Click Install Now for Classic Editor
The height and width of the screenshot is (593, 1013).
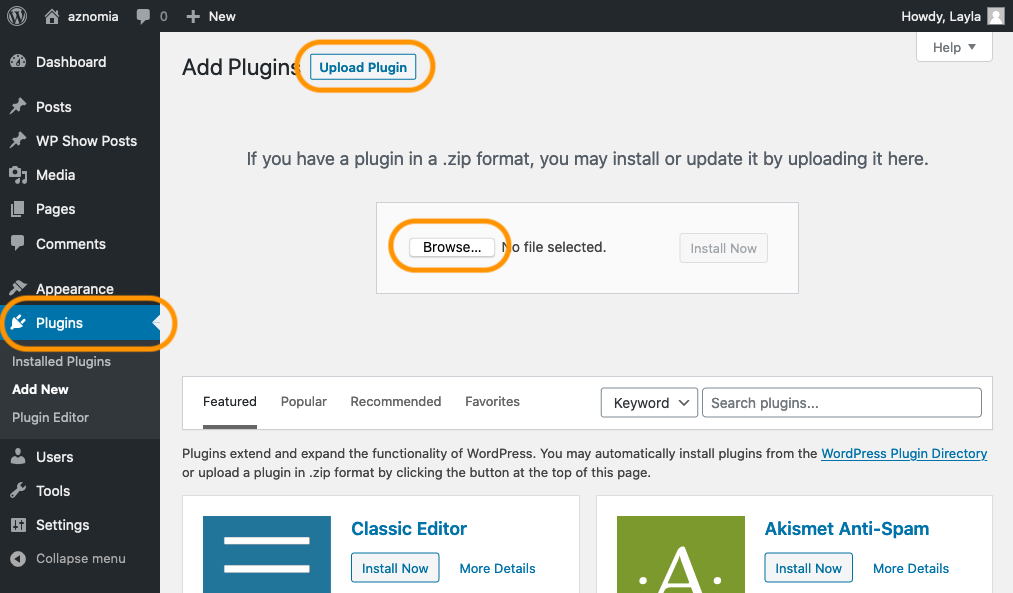pyautogui.click(x=394, y=567)
